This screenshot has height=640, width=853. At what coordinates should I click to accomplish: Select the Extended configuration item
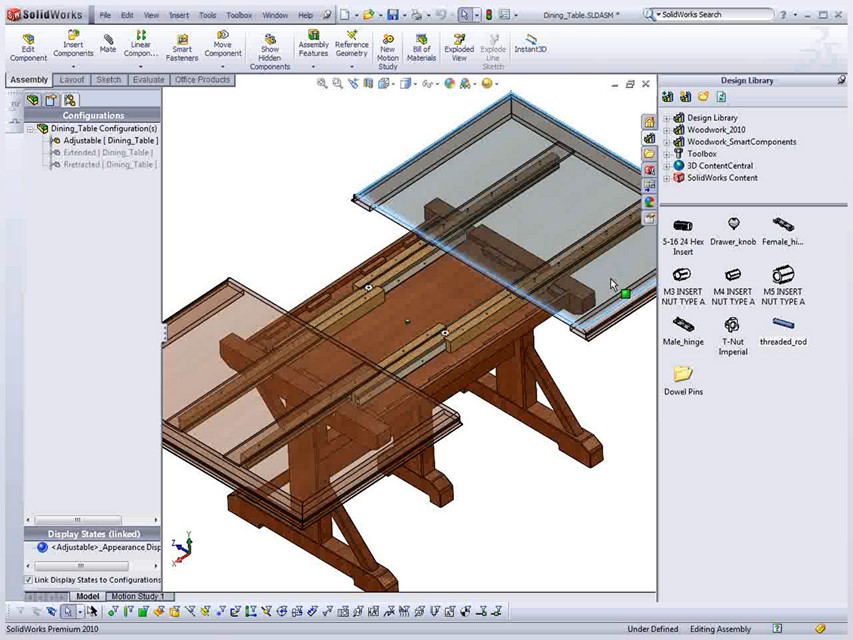pyautogui.click(x=108, y=153)
